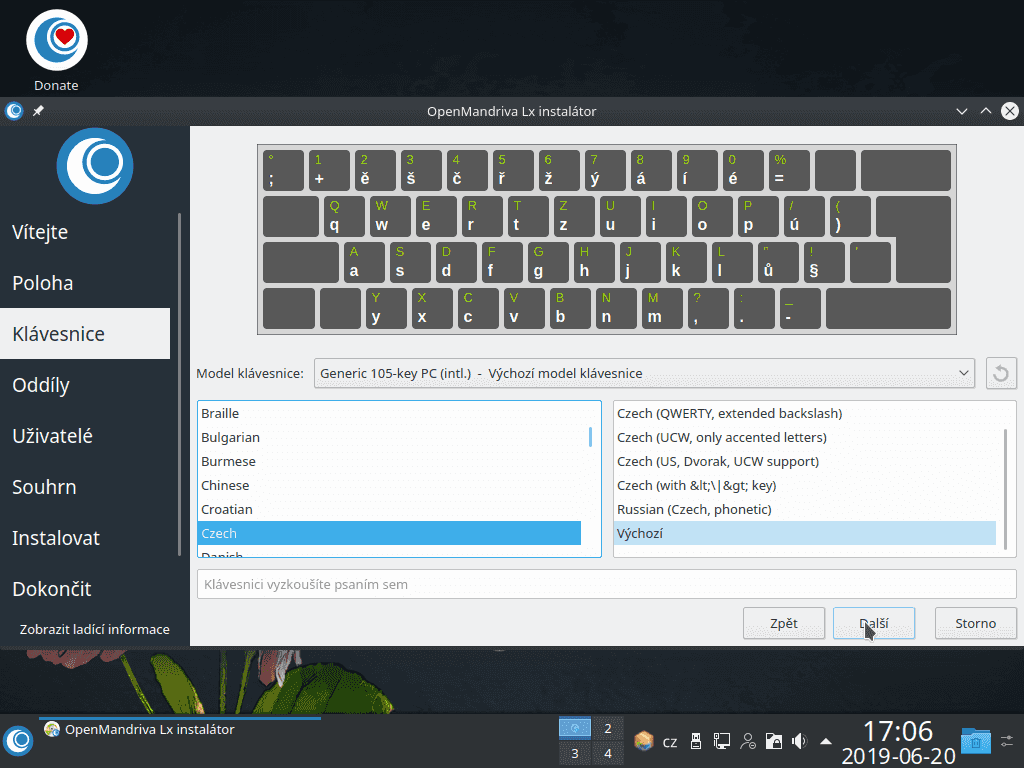Click the user switcher tray icon
Viewport: 1024px width, 768px height.
(x=747, y=741)
